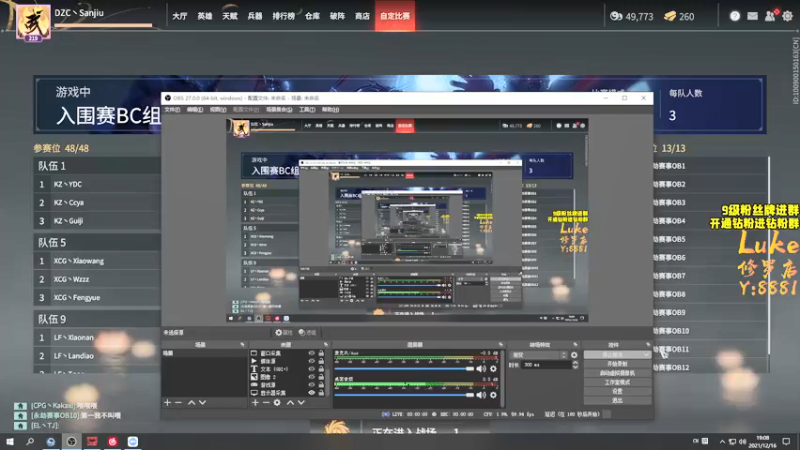
Task: Add a new source with the plus icon
Action: click(255, 403)
